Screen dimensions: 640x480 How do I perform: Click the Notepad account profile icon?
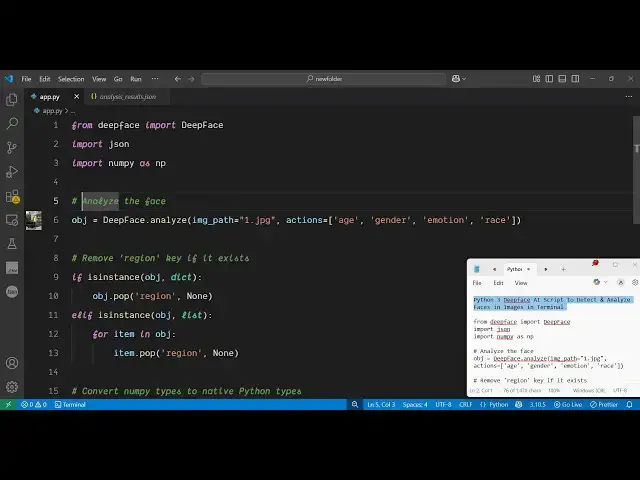pos(620,282)
